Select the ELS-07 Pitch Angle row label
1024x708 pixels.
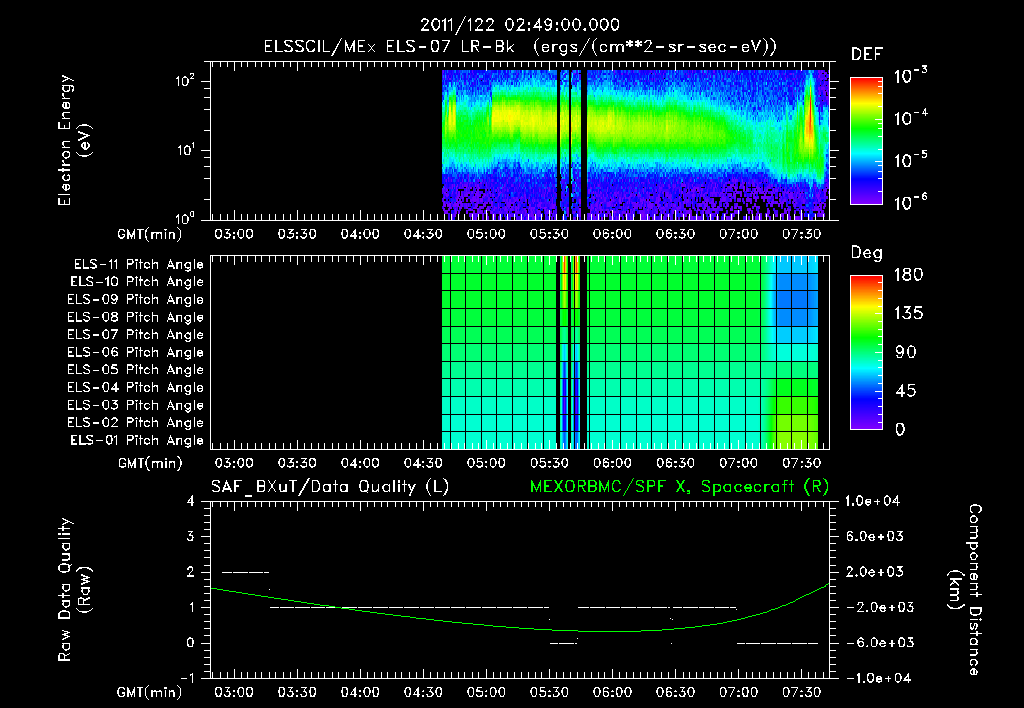pos(136,335)
